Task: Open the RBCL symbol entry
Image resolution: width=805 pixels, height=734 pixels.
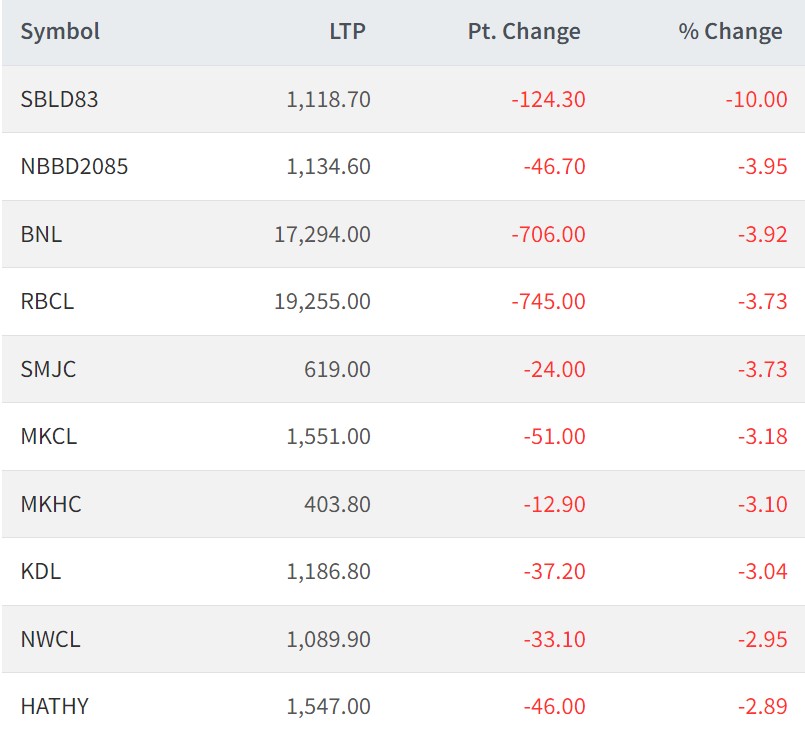Action: click(x=47, y=302)
